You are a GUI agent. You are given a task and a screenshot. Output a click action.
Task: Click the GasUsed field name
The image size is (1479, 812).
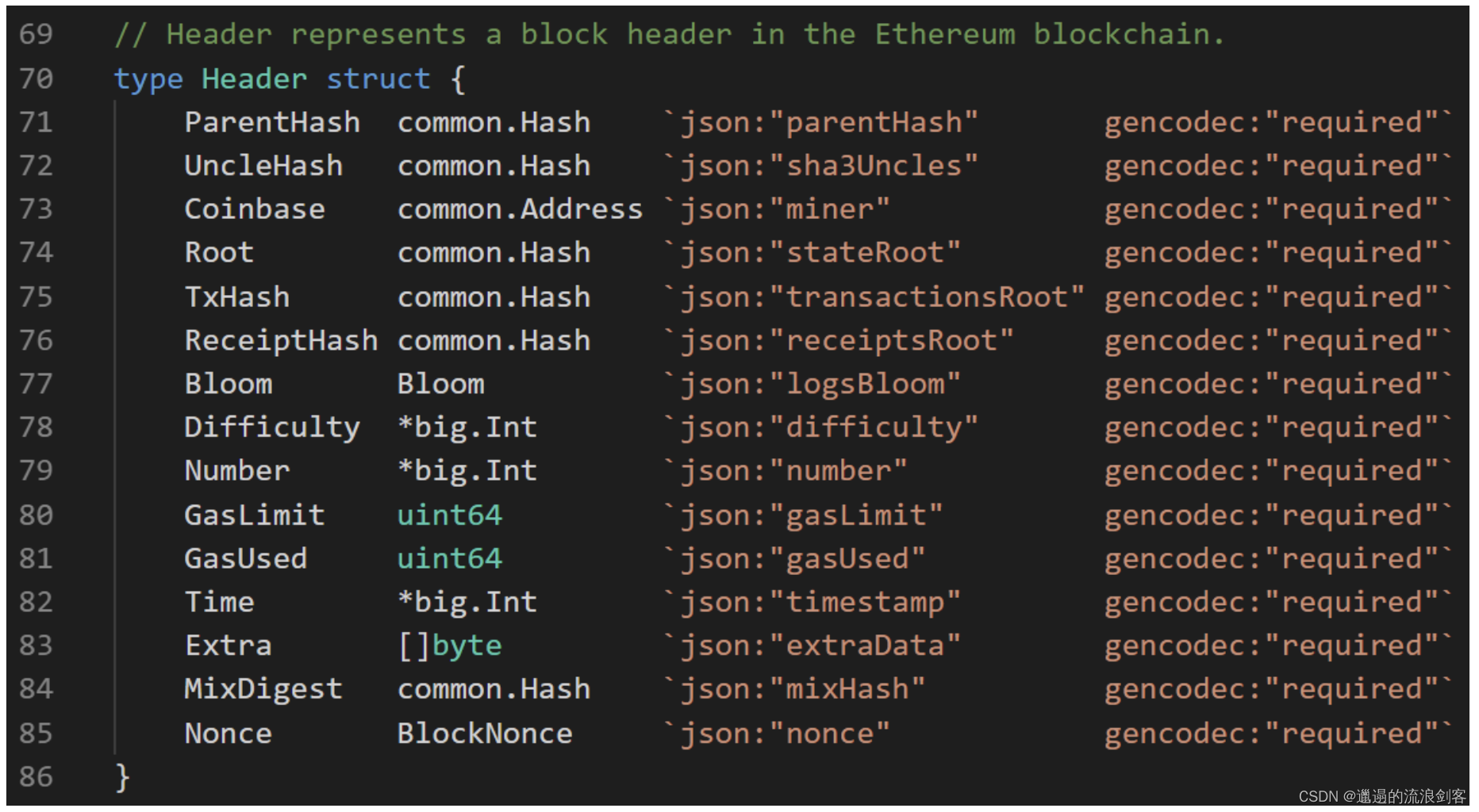point(245,559)
